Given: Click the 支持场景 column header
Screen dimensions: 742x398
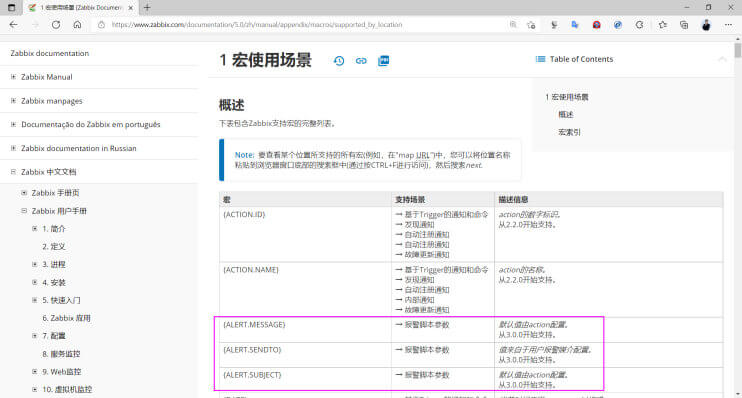Looking at the screenshot, I should (443, 200).
